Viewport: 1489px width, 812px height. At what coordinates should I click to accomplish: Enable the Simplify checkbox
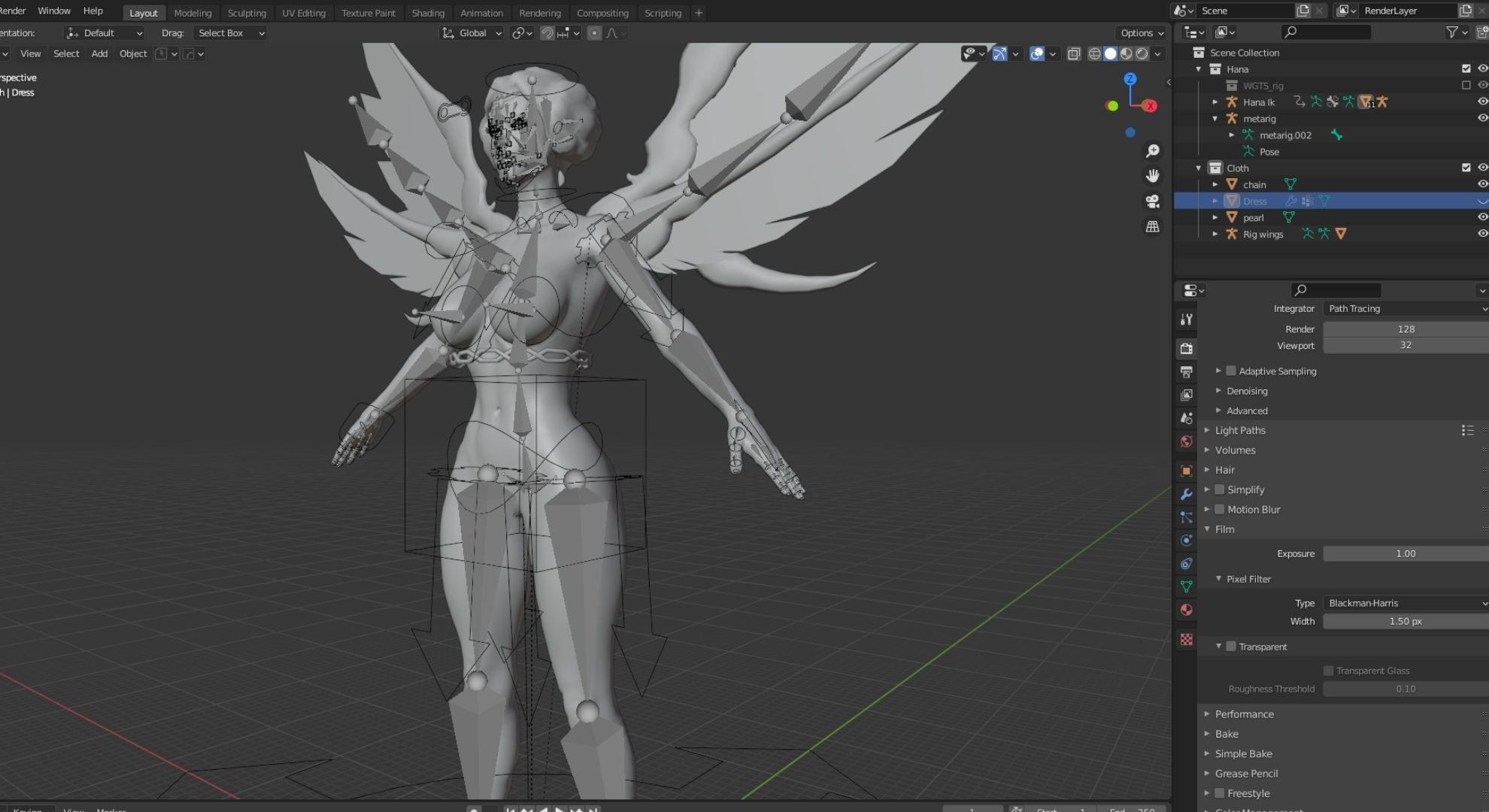pos(1220,489)
